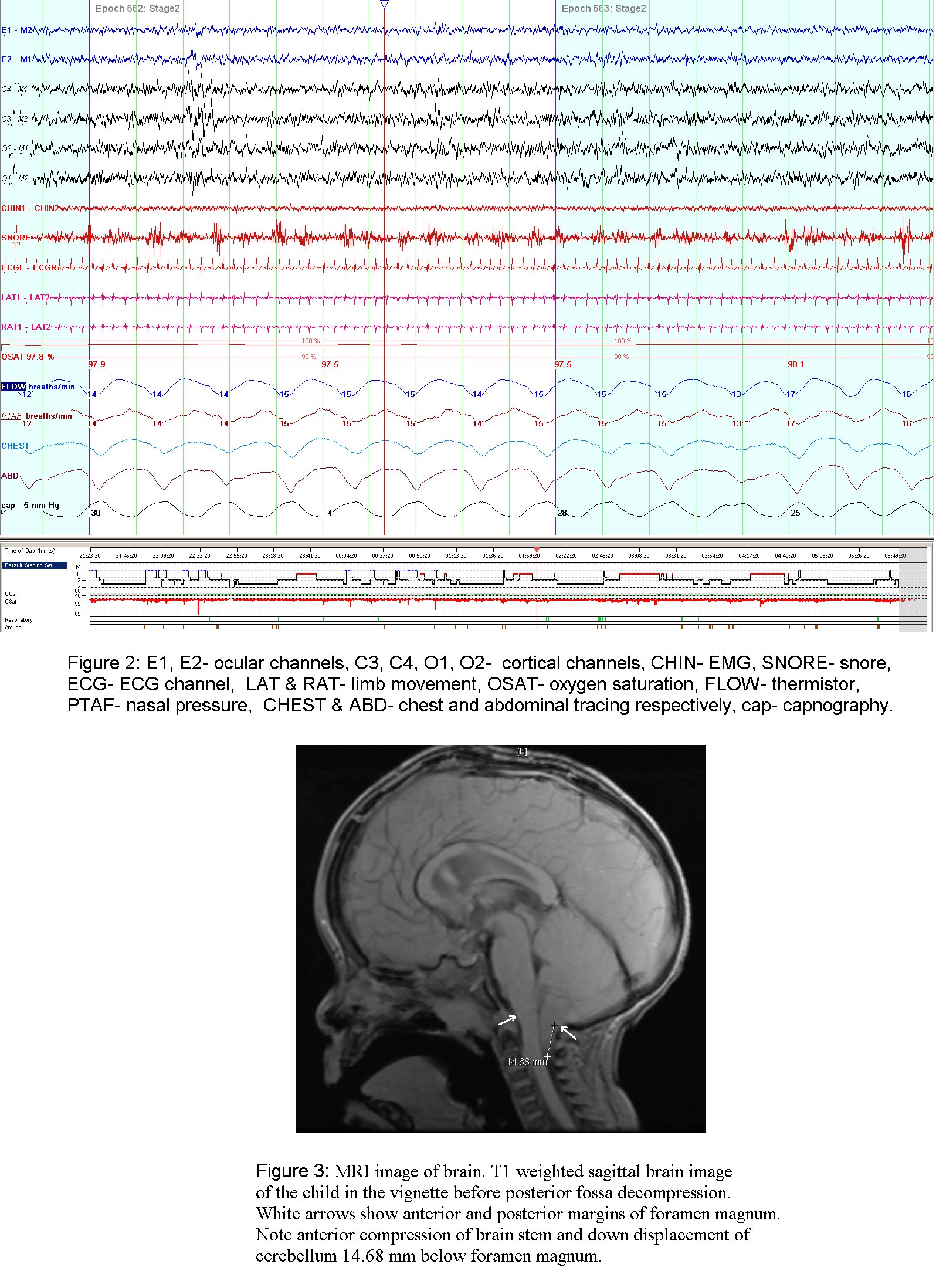Click the OSAT 97.8 % channel label
Screen dimensions: 936x1288
click(x=28, y=357)
